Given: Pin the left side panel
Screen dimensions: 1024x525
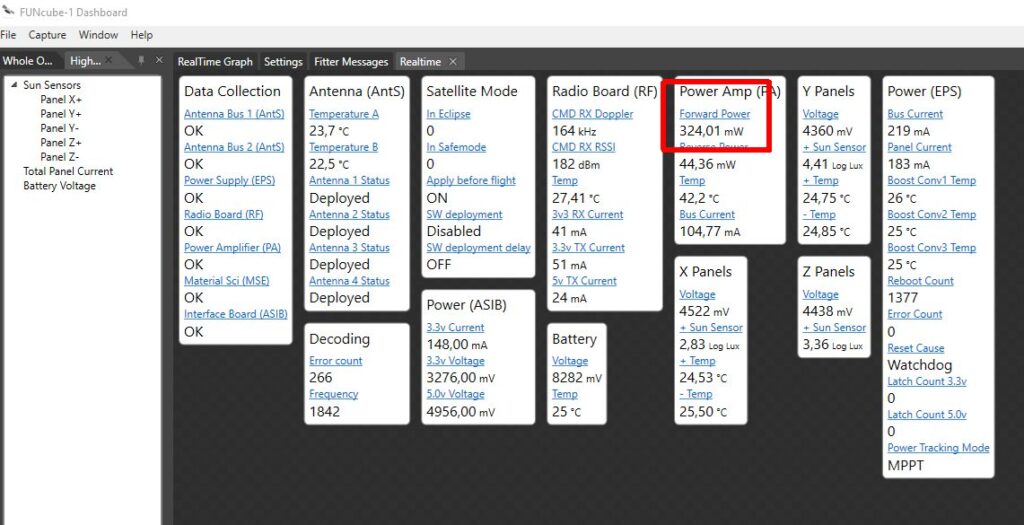Looking at the screenshot, I should coord(141,61).
